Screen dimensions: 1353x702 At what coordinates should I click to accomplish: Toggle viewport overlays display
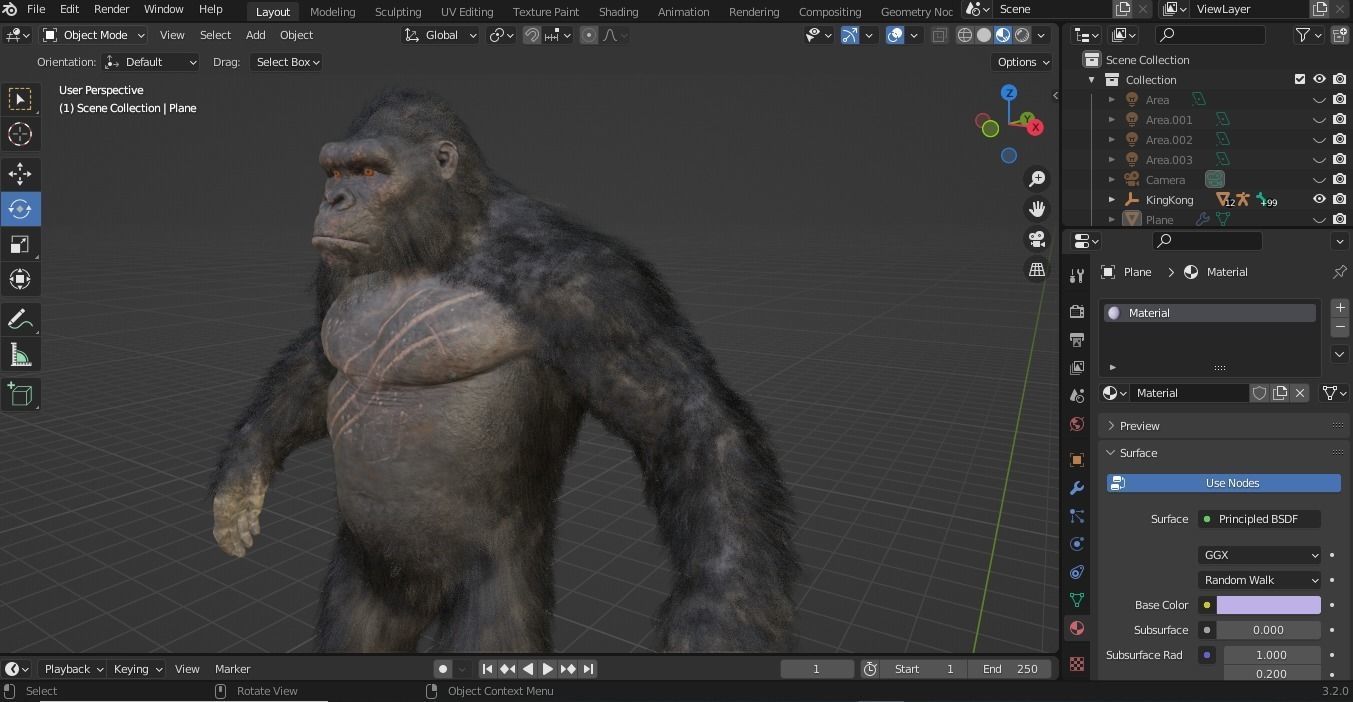click(895, 35)
